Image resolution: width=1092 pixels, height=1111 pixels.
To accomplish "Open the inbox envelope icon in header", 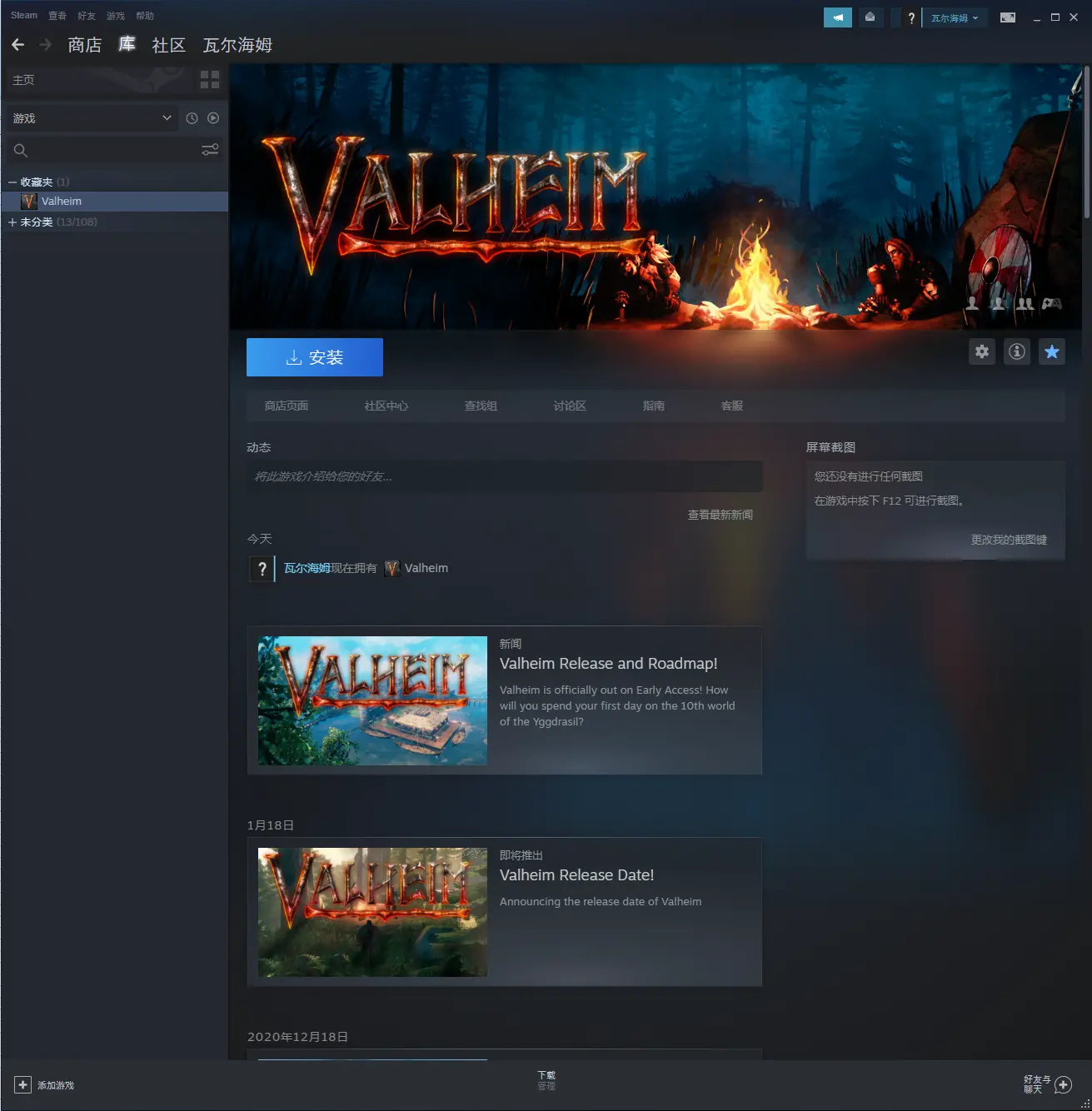I will tap(870, 17).
